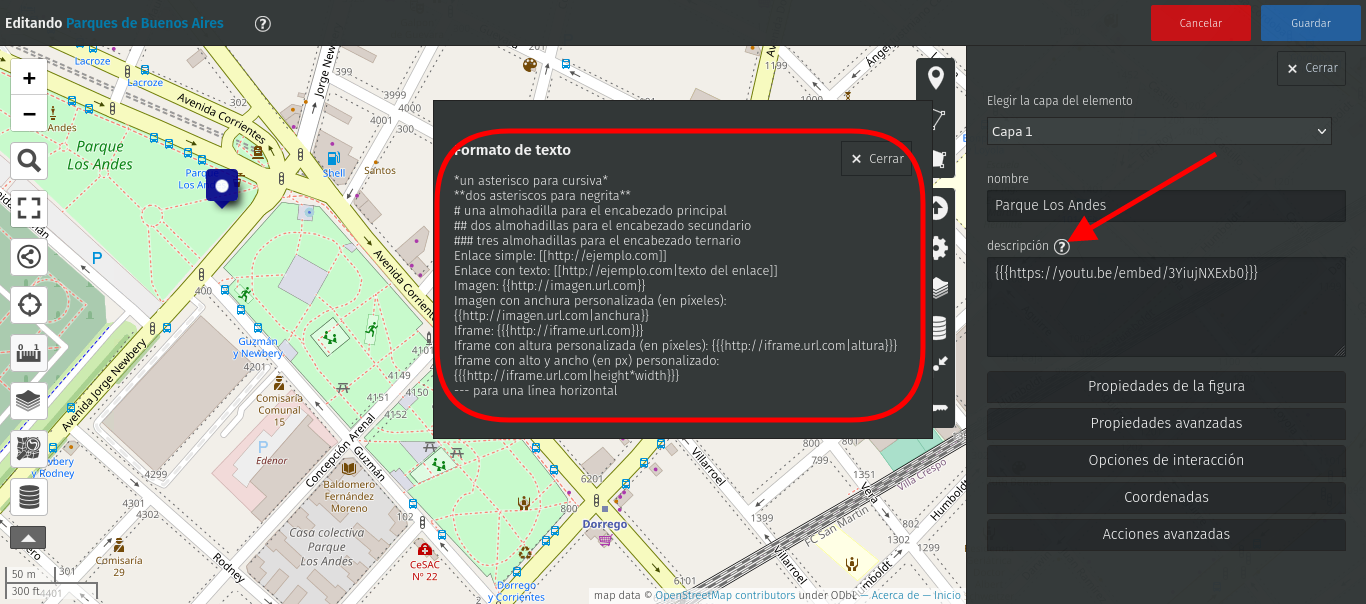Open the Capa 1 layer dropdown

(x=1159, y=131)
